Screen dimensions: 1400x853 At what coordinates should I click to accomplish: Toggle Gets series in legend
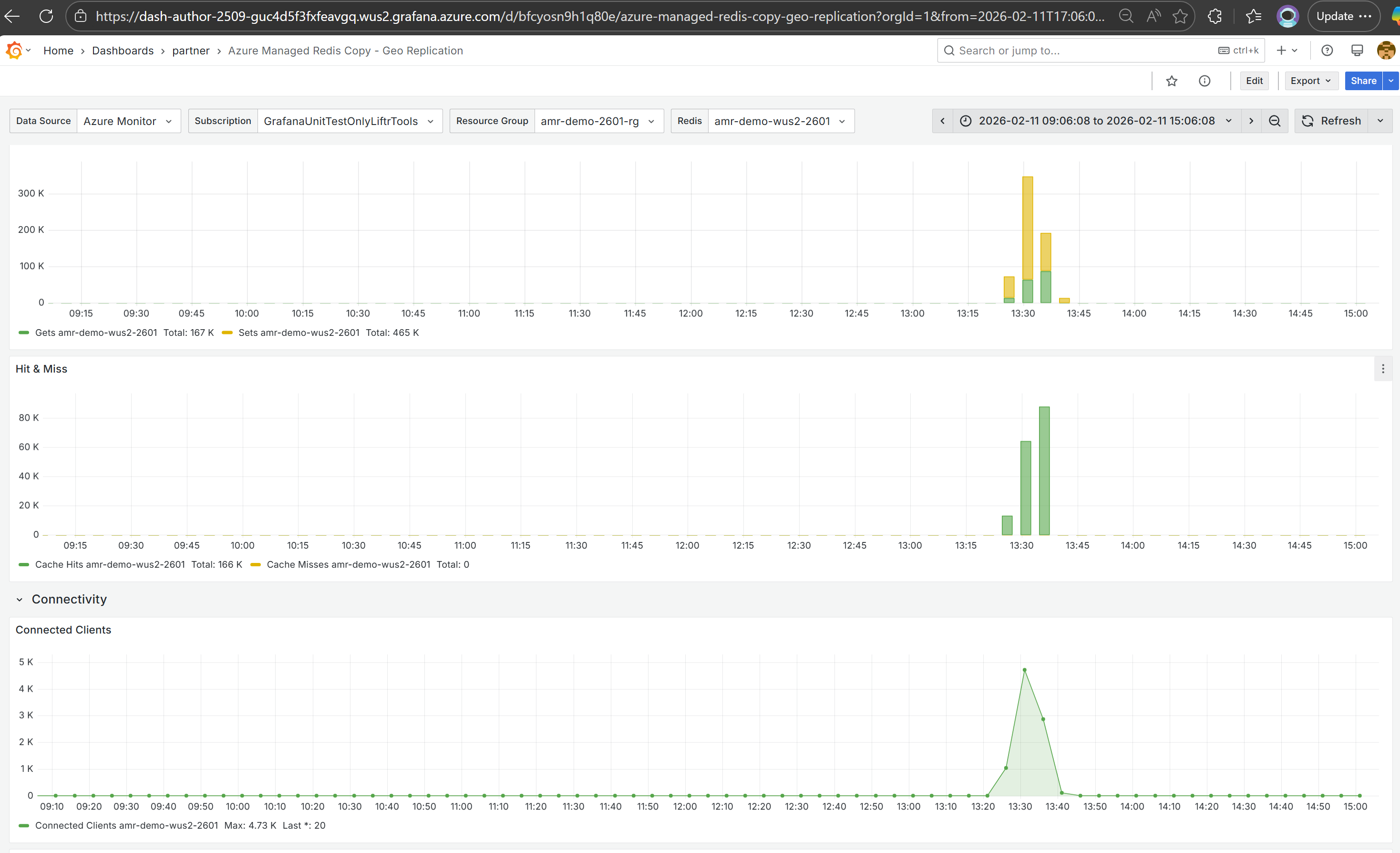pyautogui.click(x=95, y=333)
